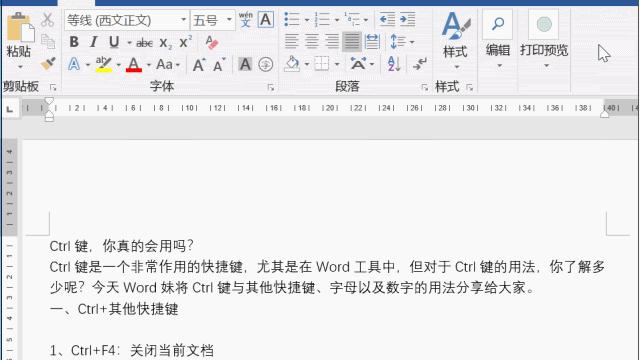Toggle Bold formatting
Image resolution: width=640 pixels, height=360 pixels.
[74, 42]
